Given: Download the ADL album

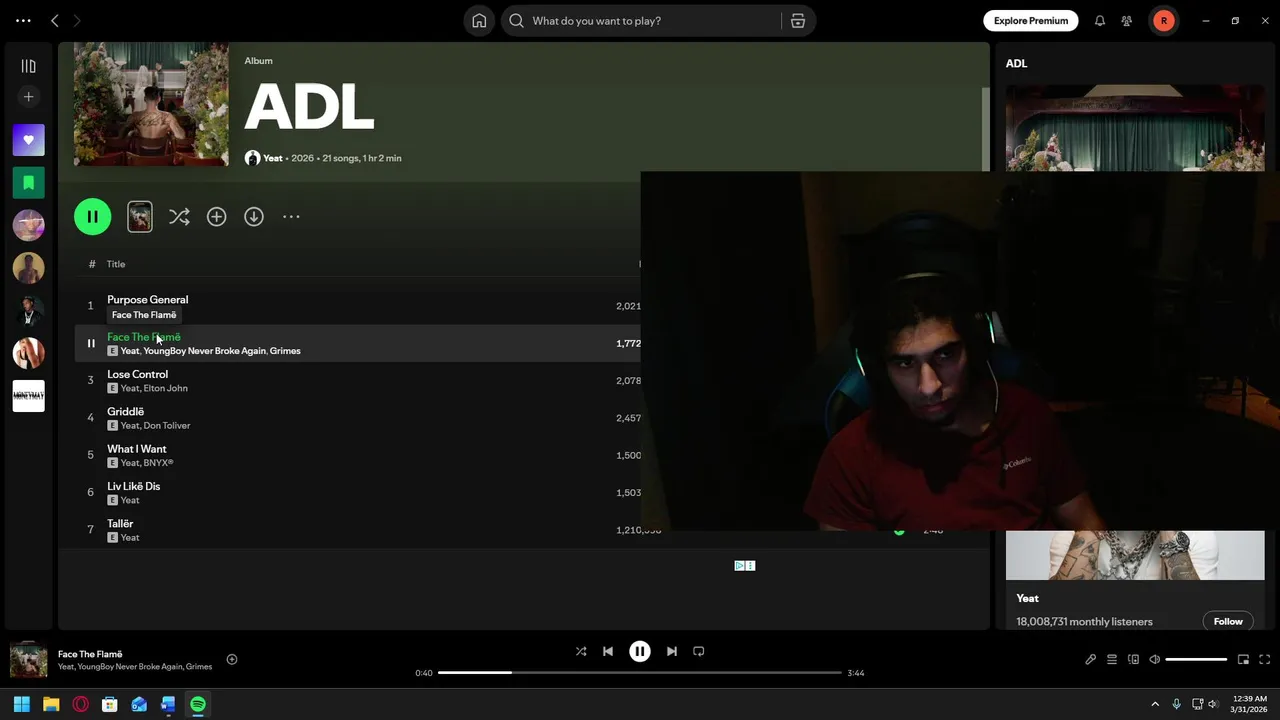Looking at the screenshot, I should click(x=254, y=217).
